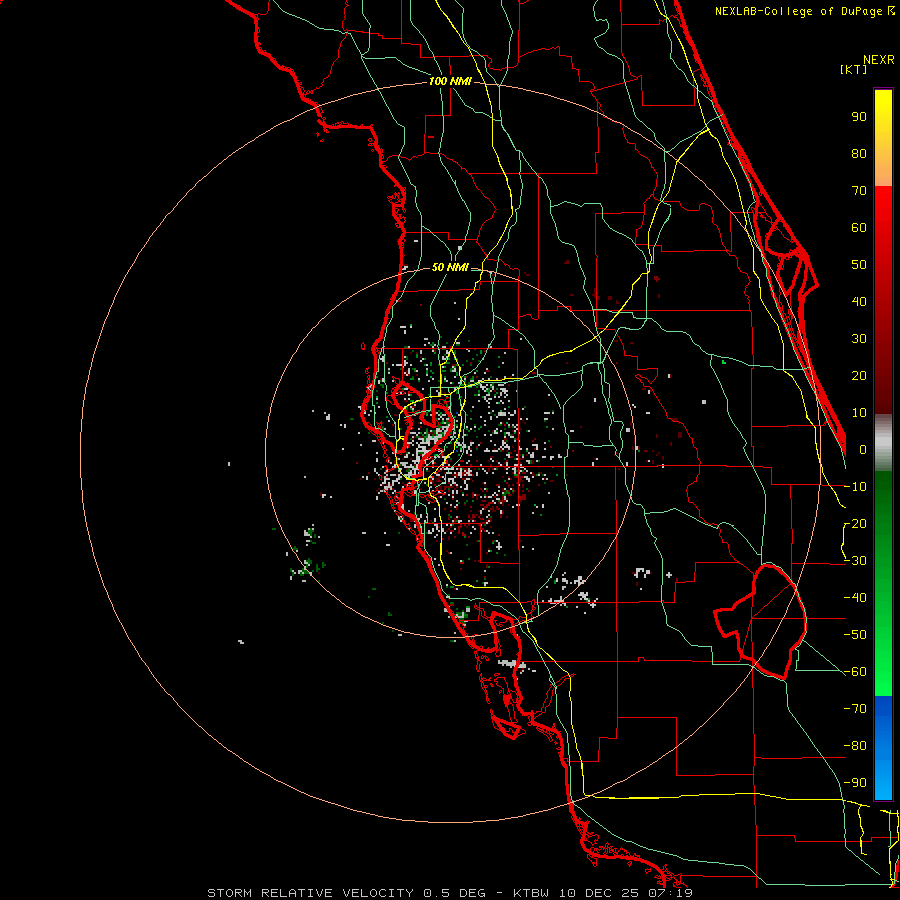The height and width of the screenshot is (900, 900).
Task: Click the 100 NMI range ring label
Action: coord(450,81)
